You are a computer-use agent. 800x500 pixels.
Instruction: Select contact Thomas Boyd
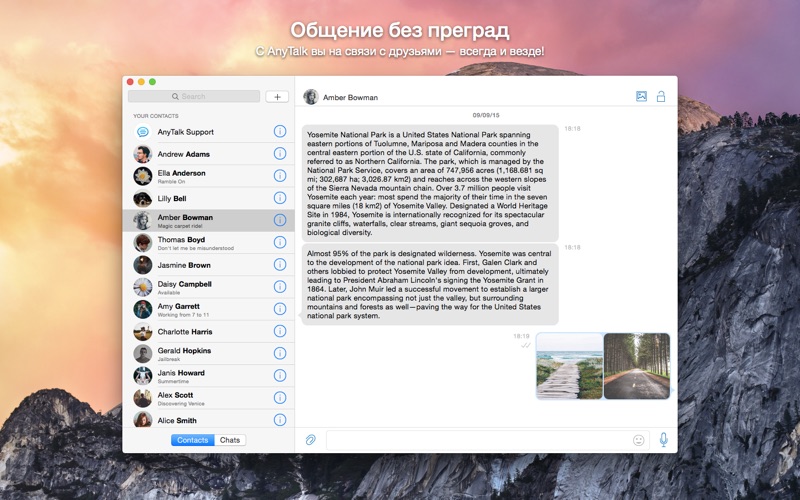point(208,242)
